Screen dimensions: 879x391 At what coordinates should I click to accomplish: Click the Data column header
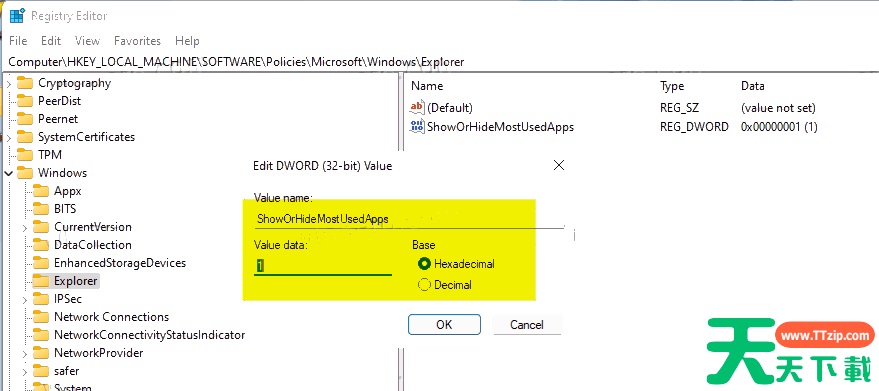tap(752, 86)
